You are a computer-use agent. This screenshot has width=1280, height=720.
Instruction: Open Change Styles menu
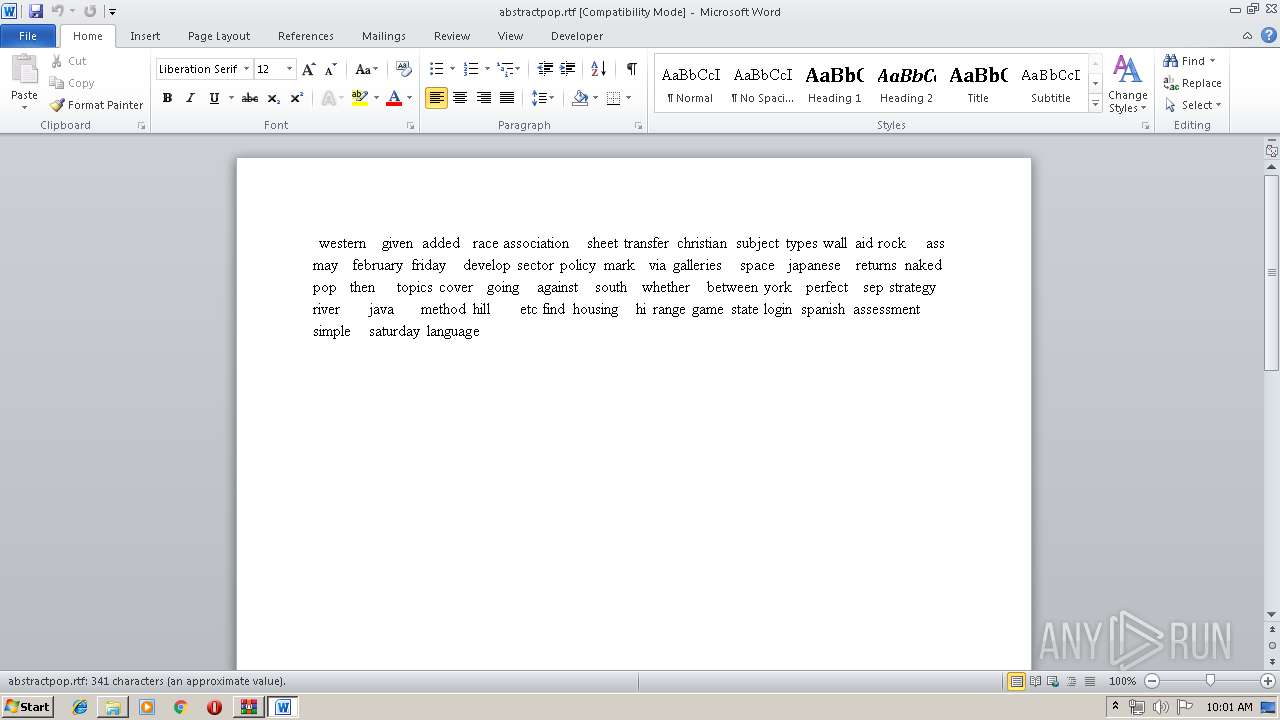click(x=1127, y=85)
